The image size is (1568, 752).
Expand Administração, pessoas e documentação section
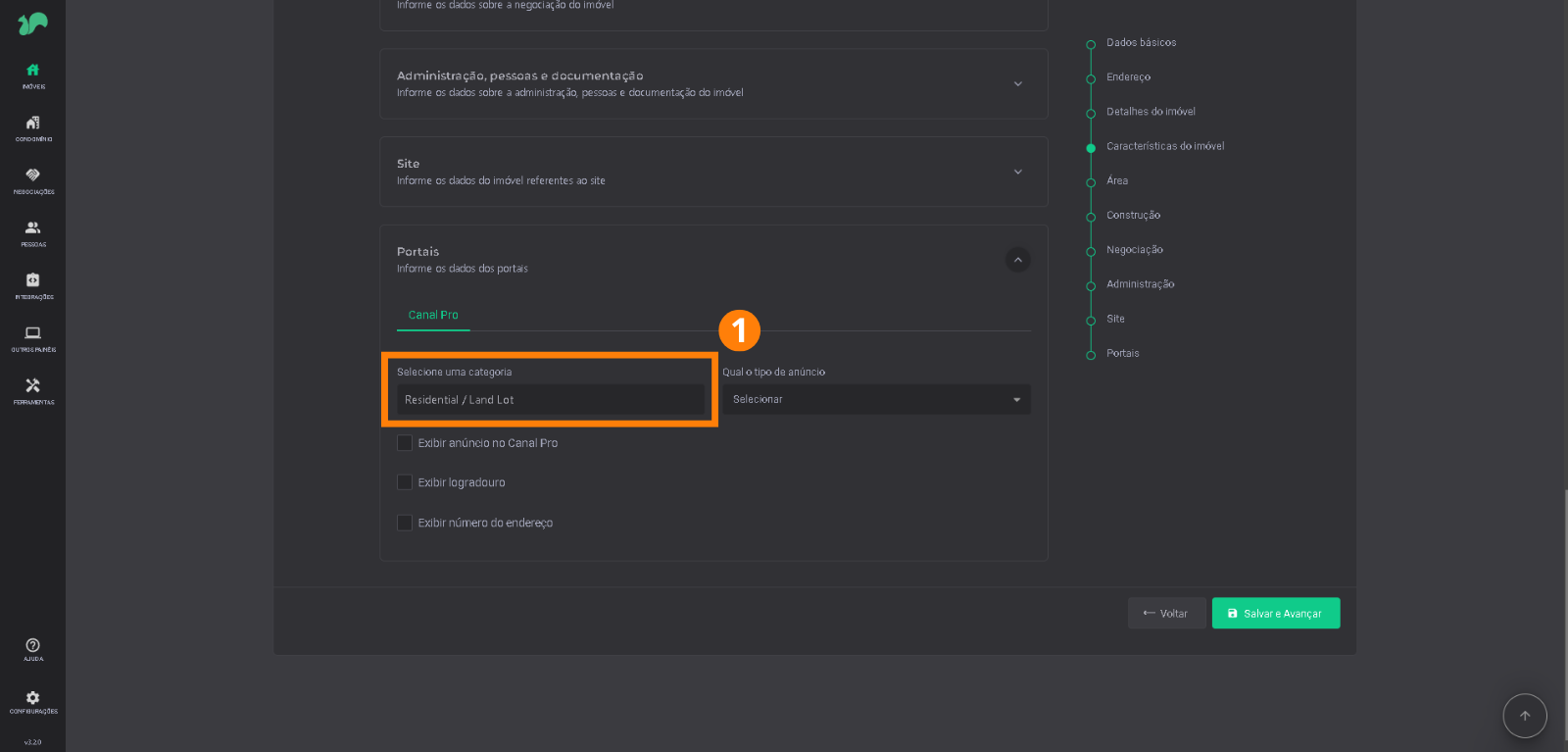(1017, 84)
